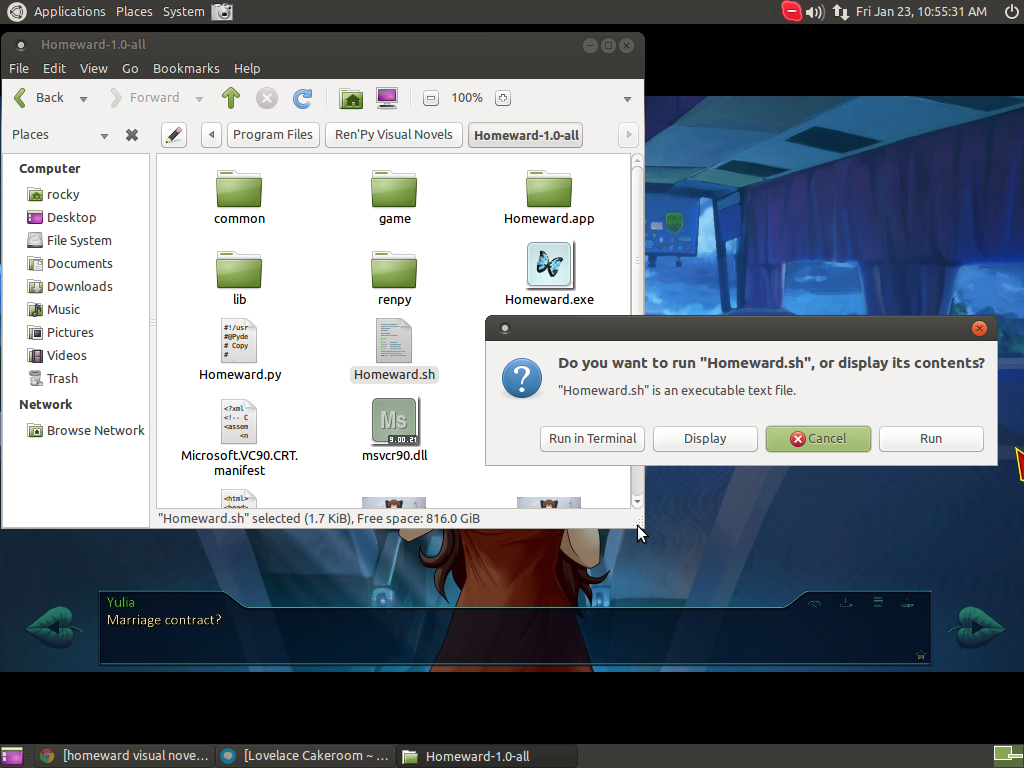
Task: Expand the Back history dropdown arrow
Action: (83, 99)
